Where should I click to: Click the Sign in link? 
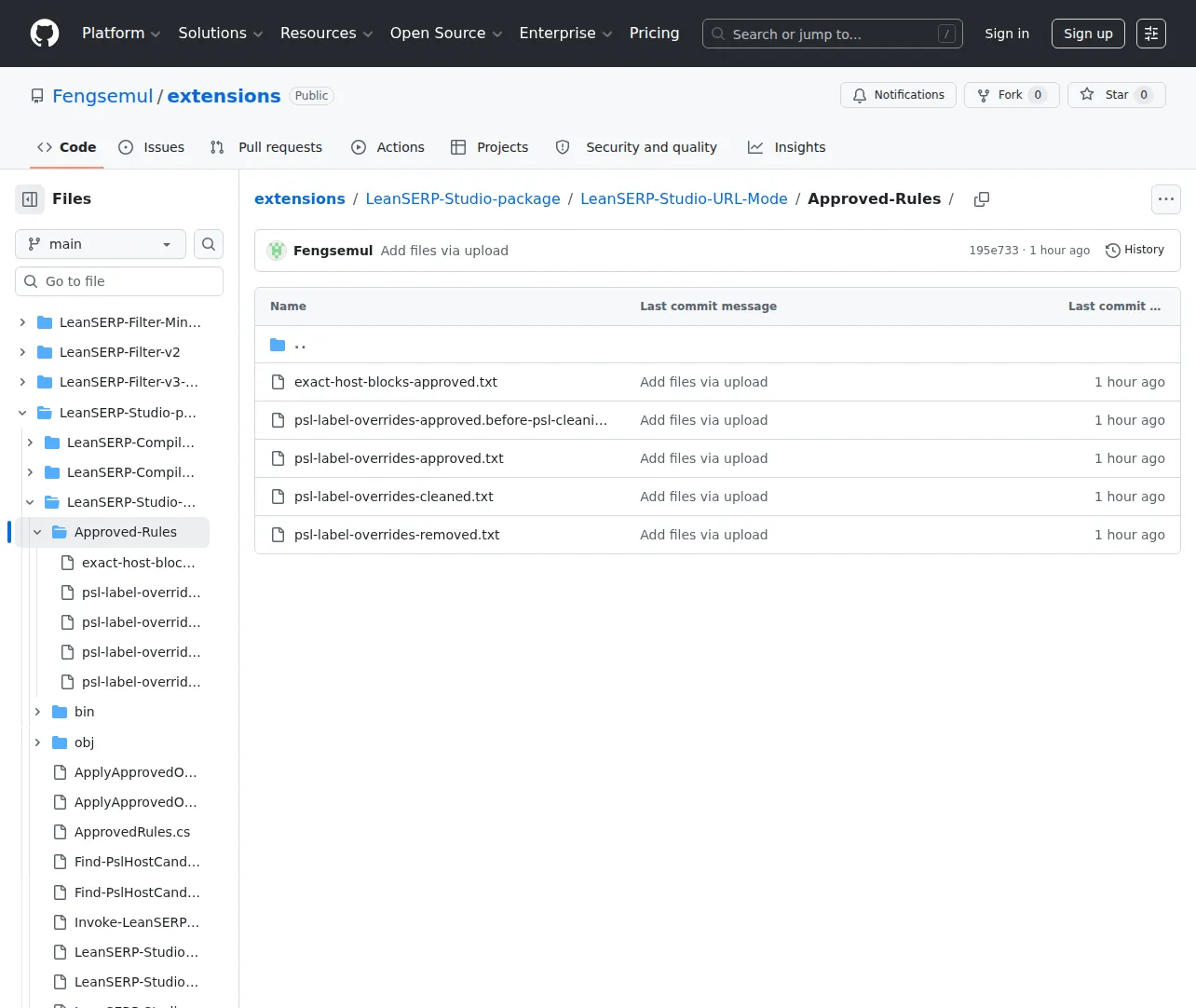1007,34
